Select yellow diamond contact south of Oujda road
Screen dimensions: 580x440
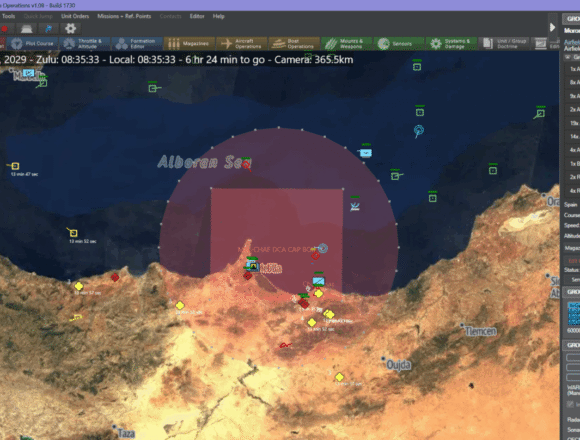tap(339, 377)
